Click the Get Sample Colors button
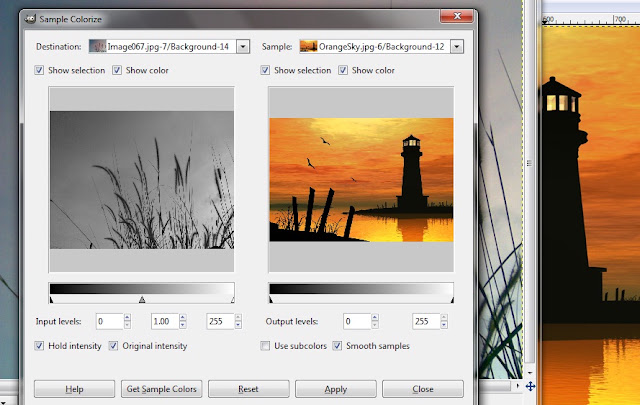640x405 pixels. click(x=162, y=389)
